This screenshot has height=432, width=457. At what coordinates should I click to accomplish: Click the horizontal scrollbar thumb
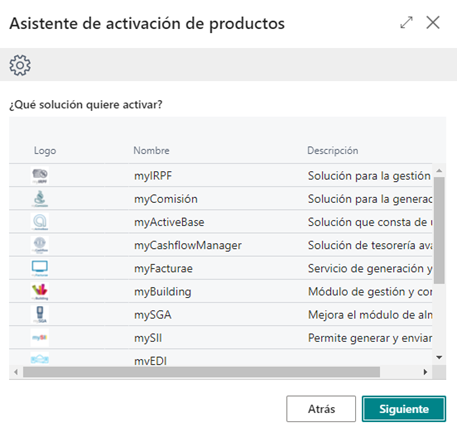[x=201, y=372]
